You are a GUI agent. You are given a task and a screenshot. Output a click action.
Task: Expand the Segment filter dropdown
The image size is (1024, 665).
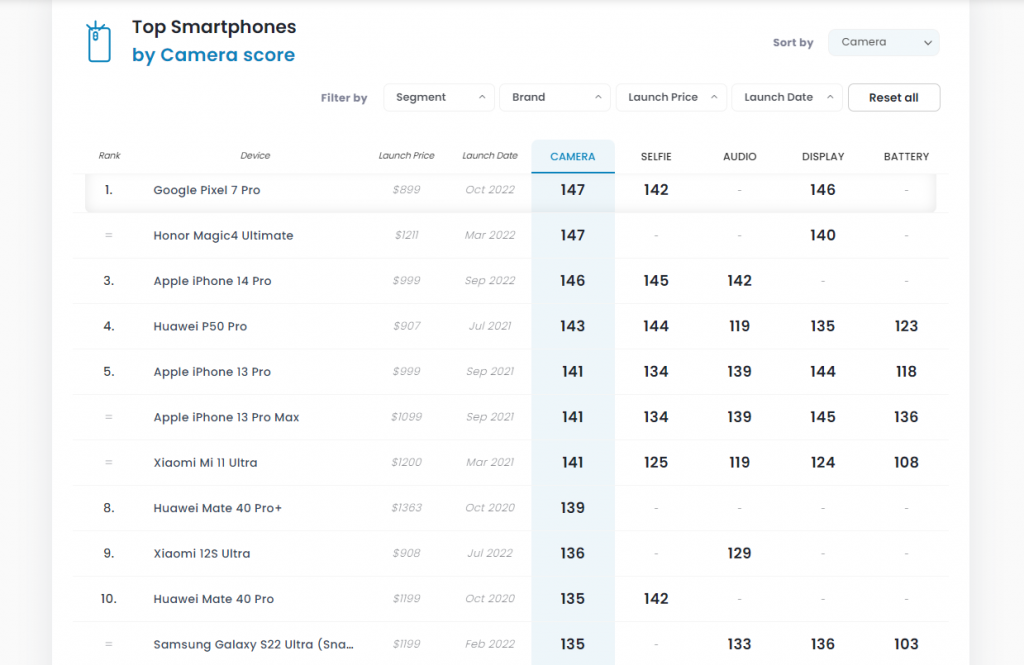tap(438, 97)
